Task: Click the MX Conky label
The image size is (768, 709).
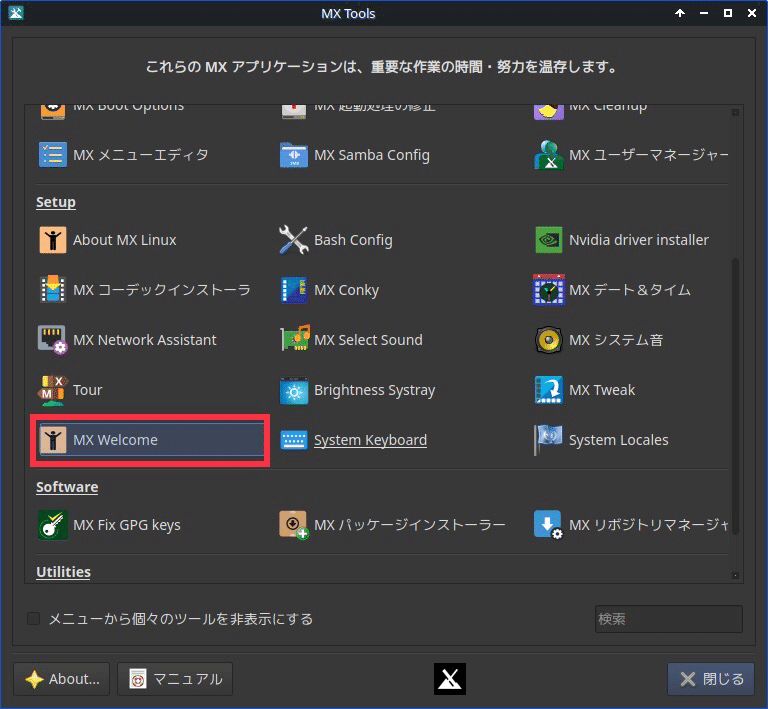Action: point(346,290)
